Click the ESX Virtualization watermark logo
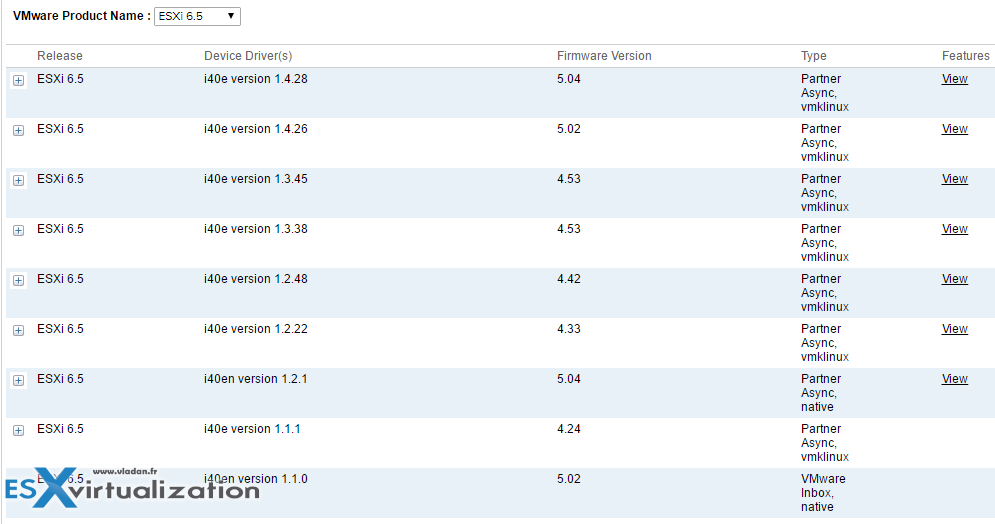995x524 pixels. (x=133, y=487)
